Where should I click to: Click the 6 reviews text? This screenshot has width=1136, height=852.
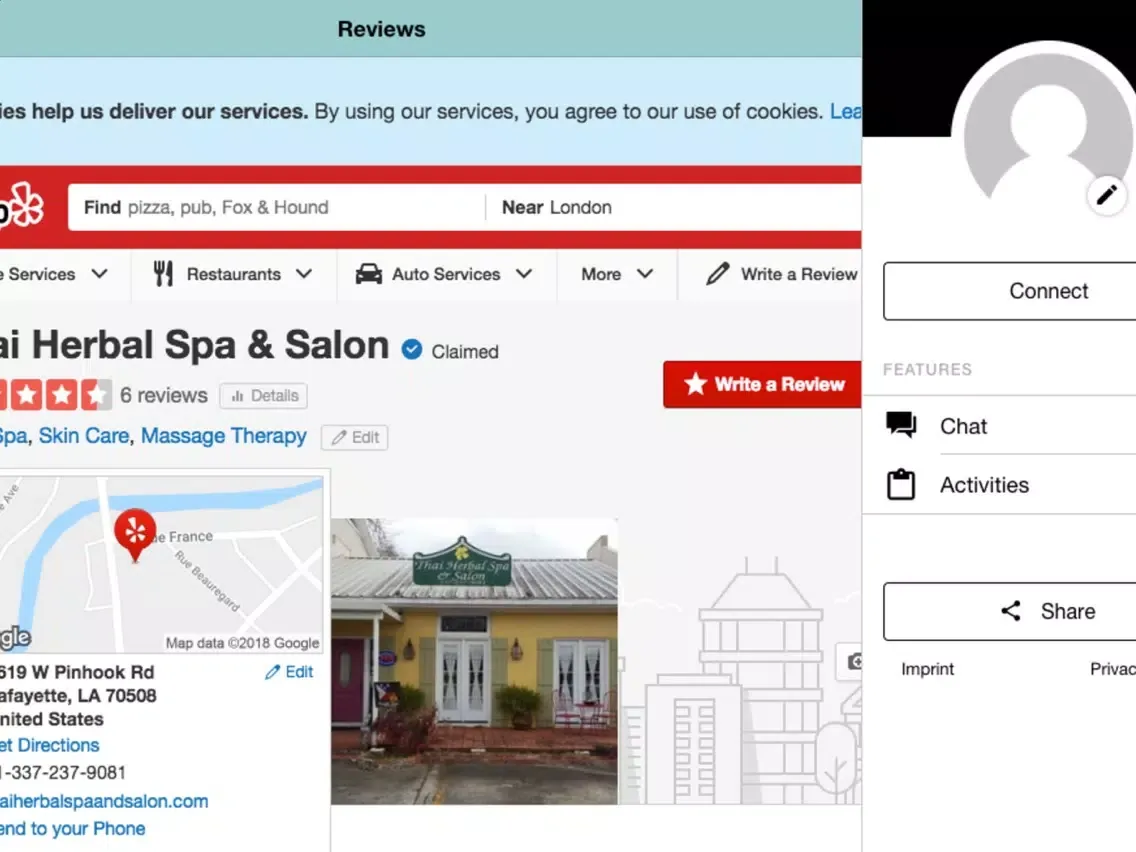tap(164, 395)
